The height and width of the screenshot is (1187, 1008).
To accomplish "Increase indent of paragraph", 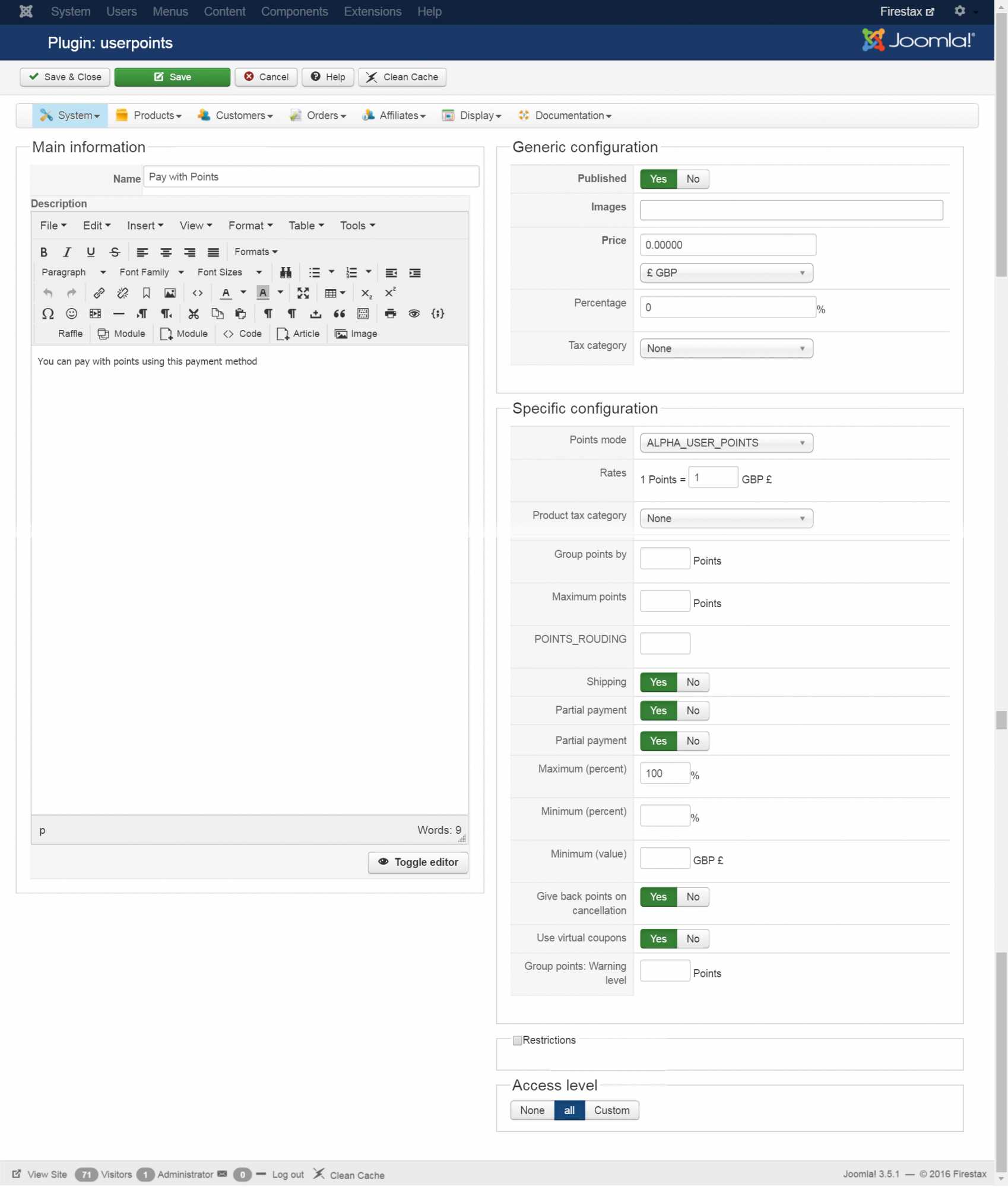I will (415, 273).
